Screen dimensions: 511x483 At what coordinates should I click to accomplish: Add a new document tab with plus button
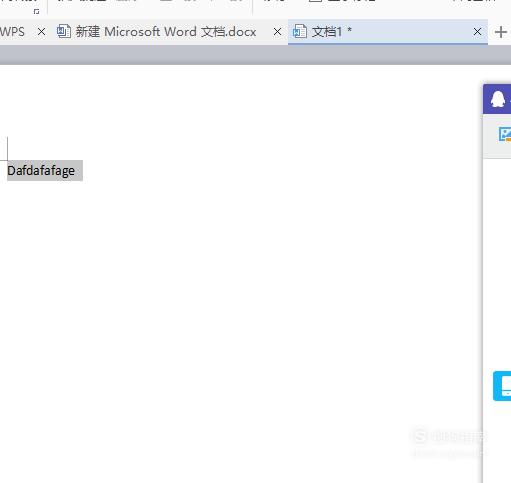[x=501, y=32]
